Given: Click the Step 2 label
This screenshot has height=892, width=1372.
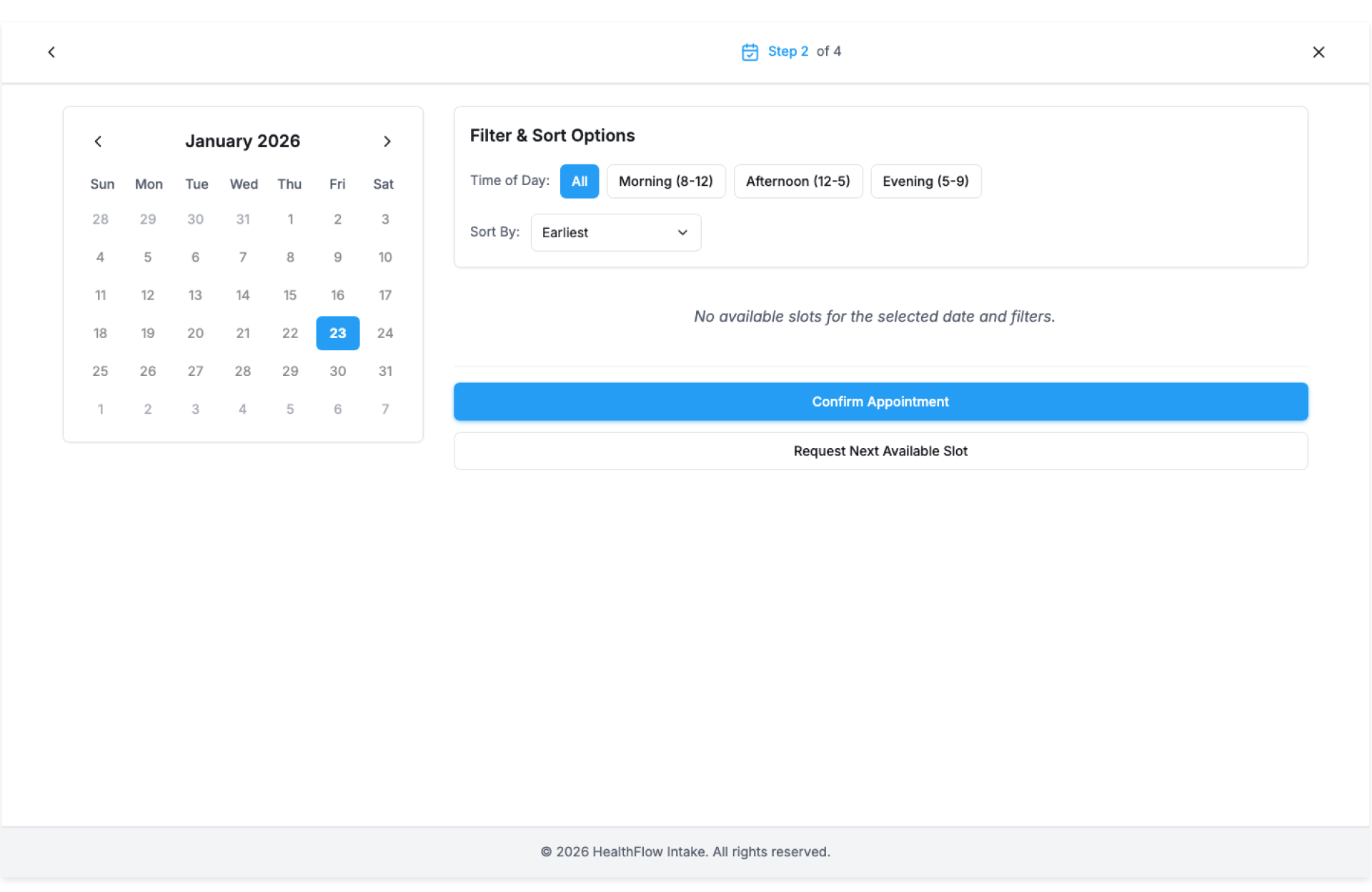Looking at the screenshot, I should [x=787, y=51].
